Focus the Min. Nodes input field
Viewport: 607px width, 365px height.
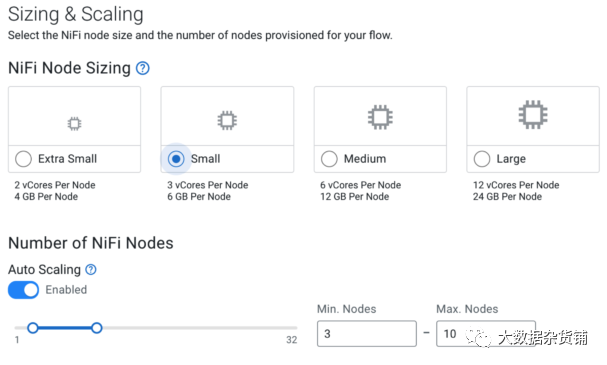point(367,334)
